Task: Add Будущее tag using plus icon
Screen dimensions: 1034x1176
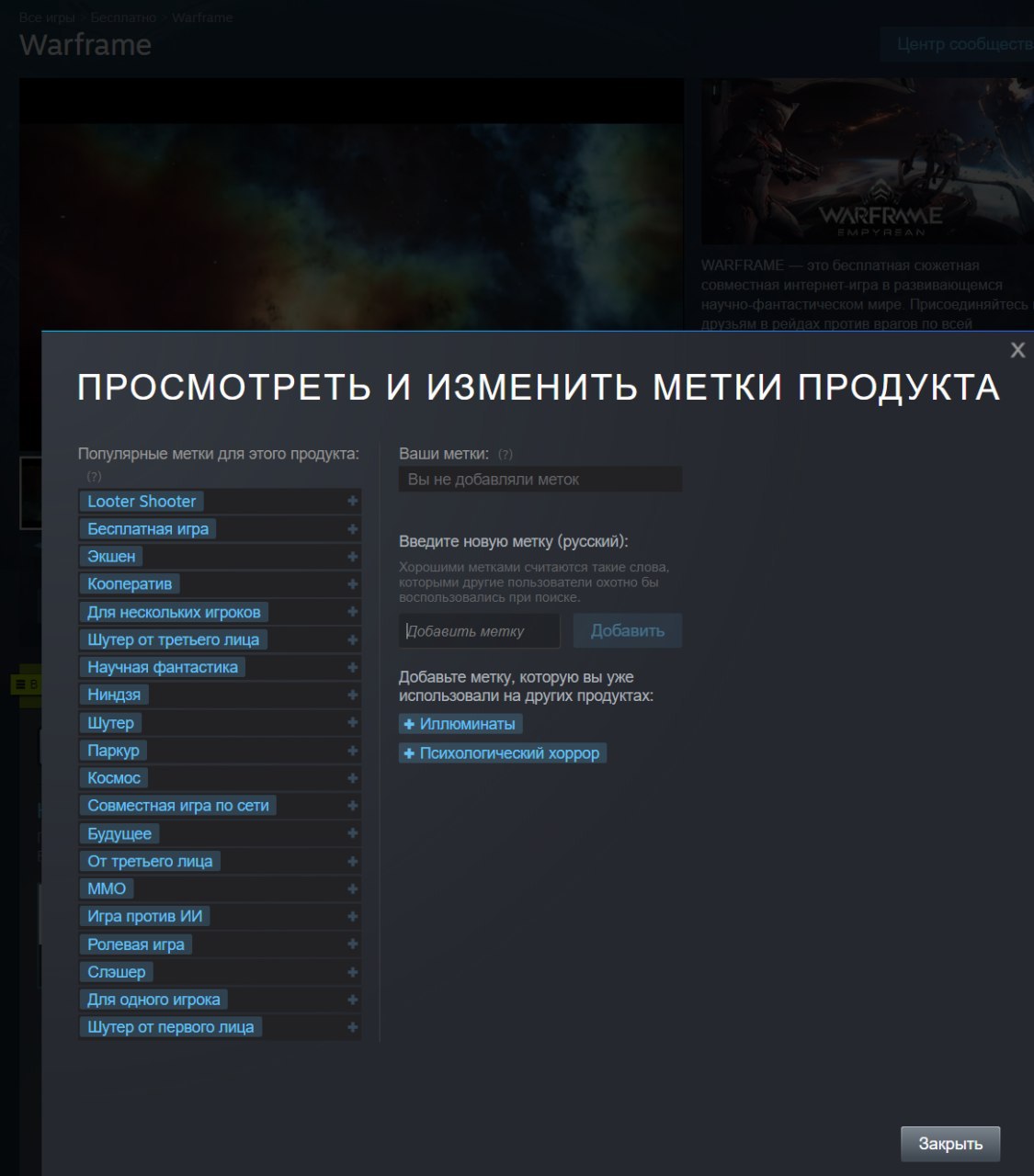Action: pyautogui.click(x=352, y=833)
